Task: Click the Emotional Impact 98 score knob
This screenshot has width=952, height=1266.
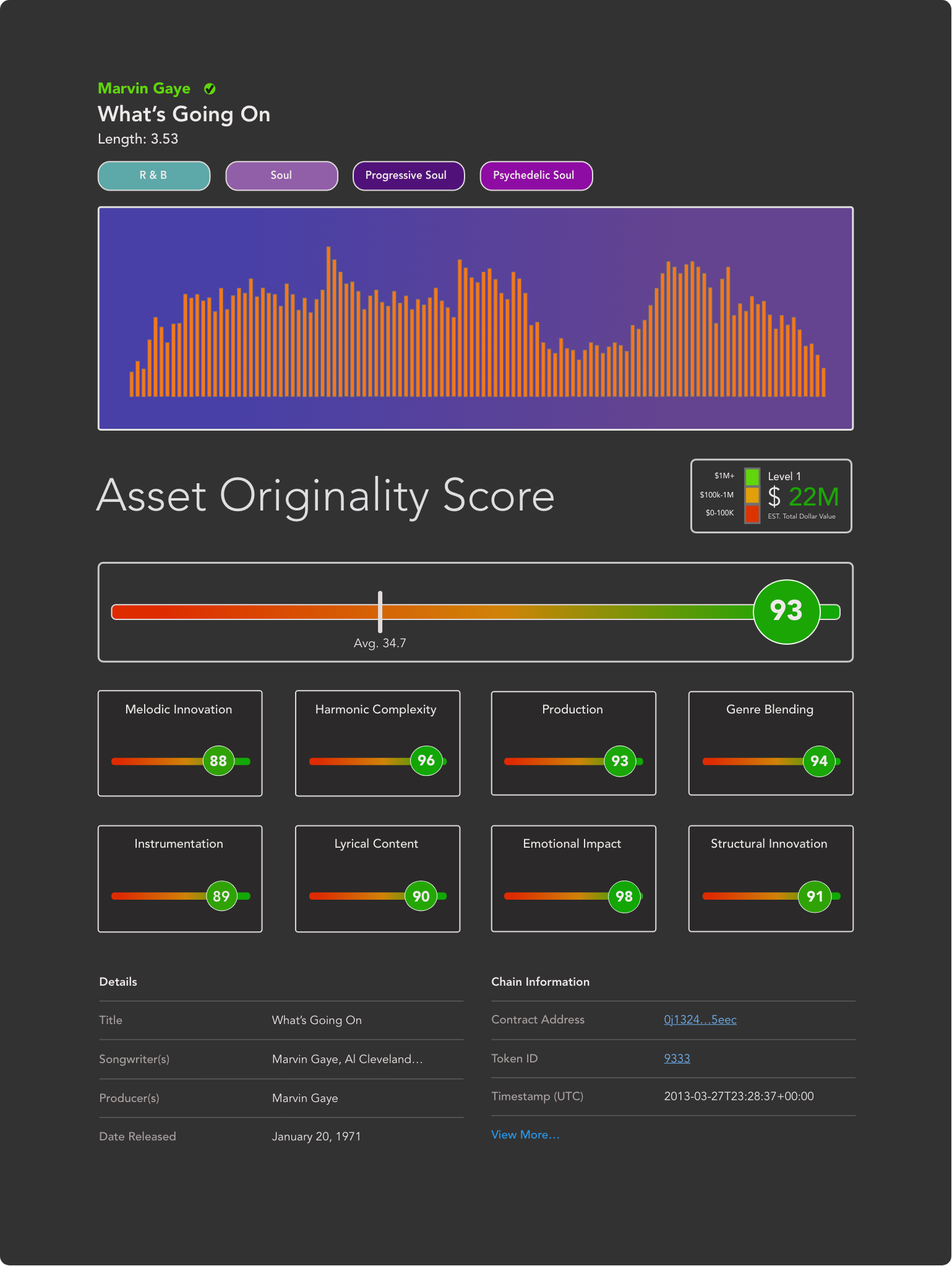Action: [624, 896]
